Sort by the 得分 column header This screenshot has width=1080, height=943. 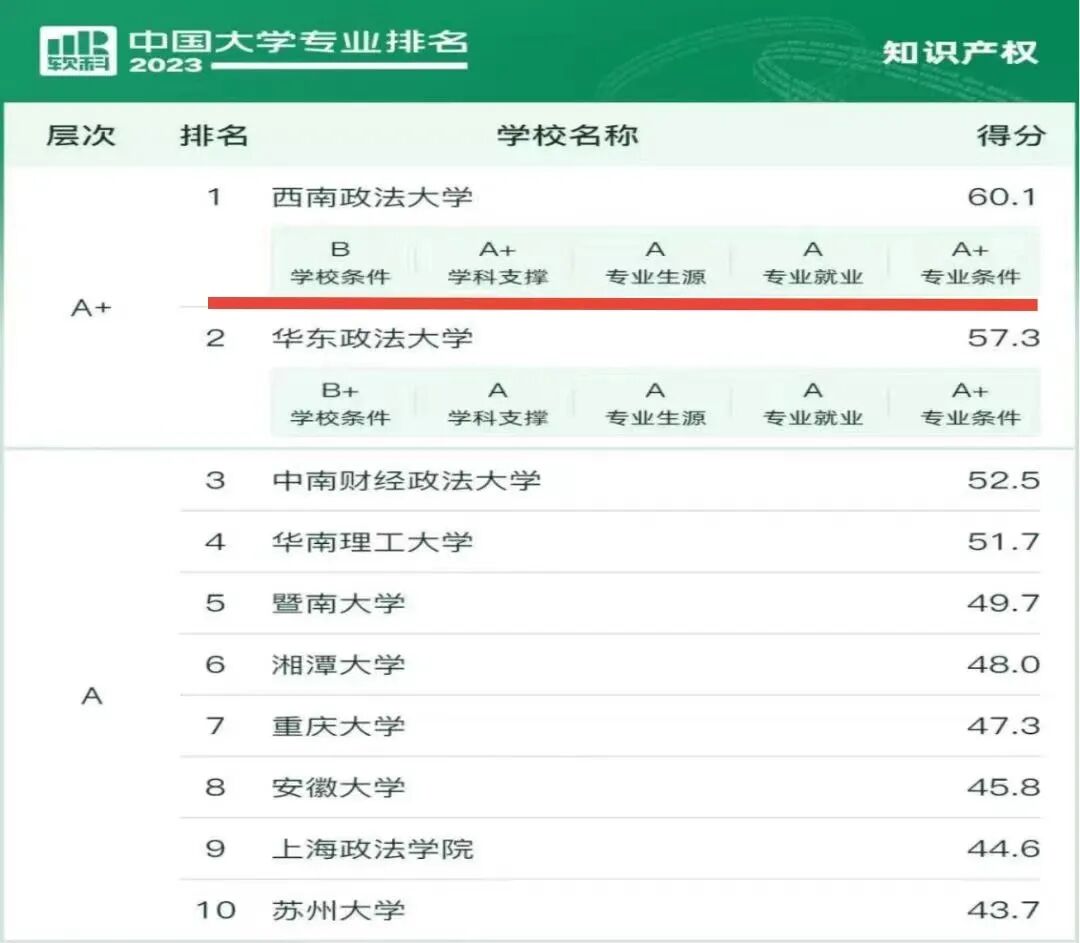point(1010,135)
